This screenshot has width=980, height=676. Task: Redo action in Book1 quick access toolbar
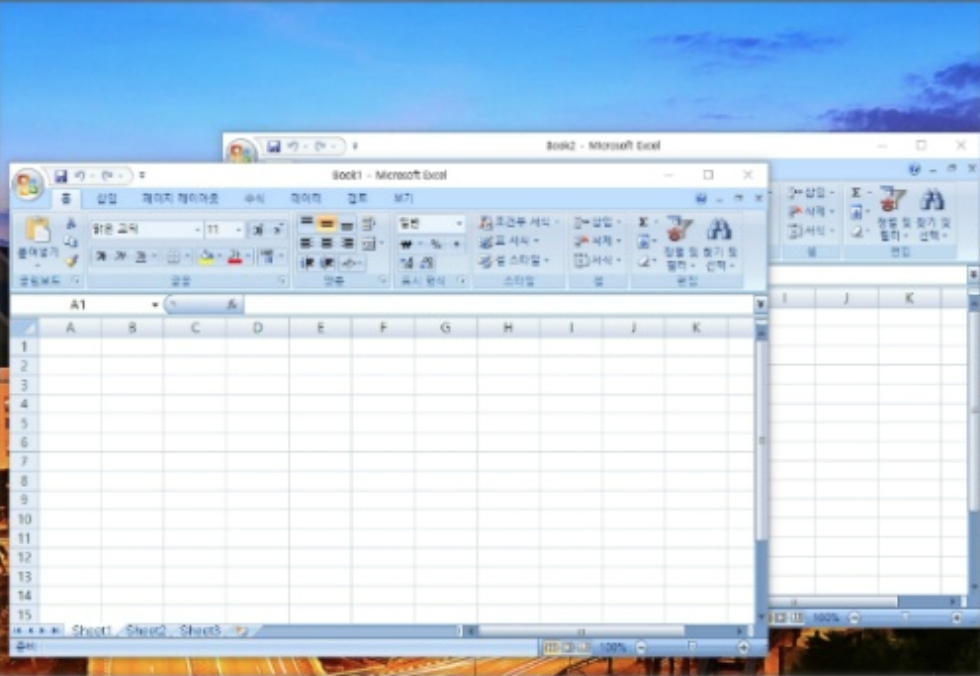(x=106, y=176)
